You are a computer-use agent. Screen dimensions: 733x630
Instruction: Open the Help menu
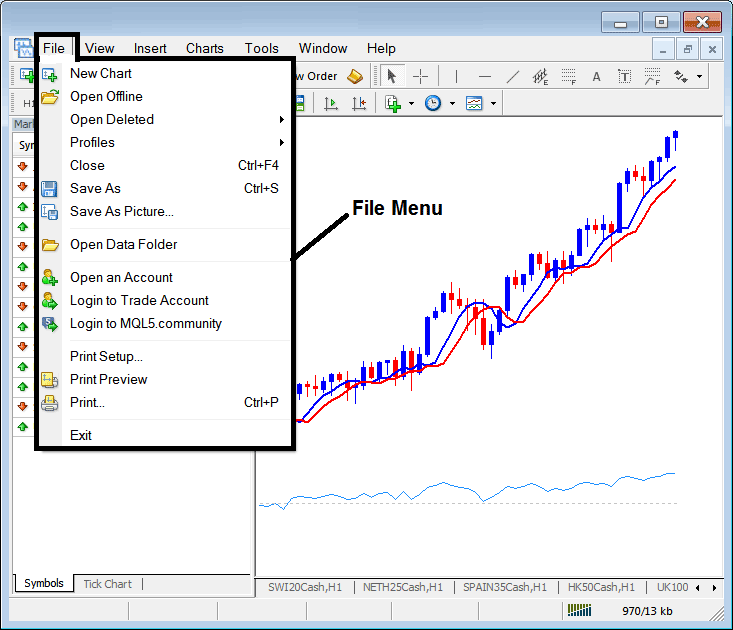381,48
